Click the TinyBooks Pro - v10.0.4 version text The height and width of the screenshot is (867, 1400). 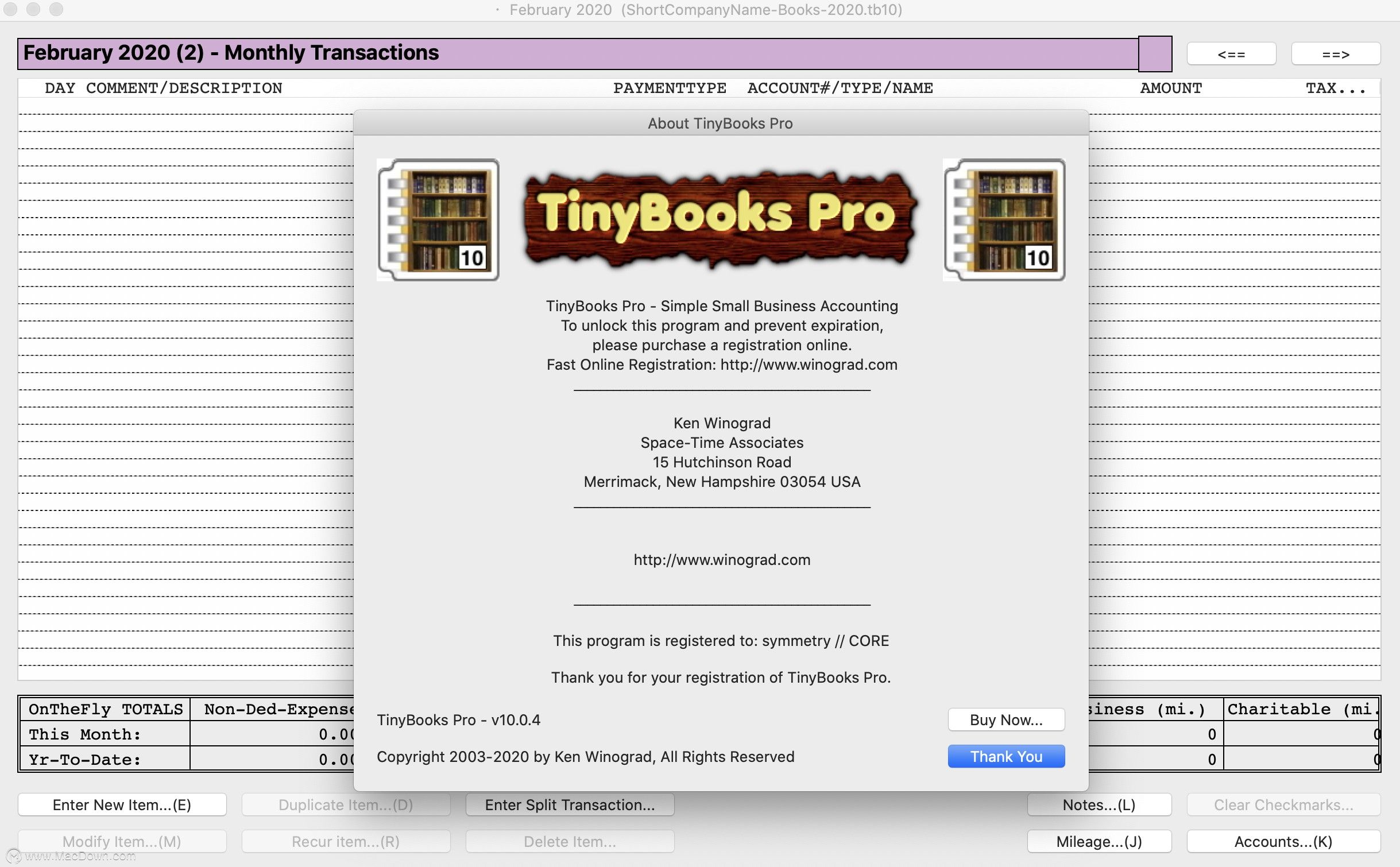click(458, 720)
